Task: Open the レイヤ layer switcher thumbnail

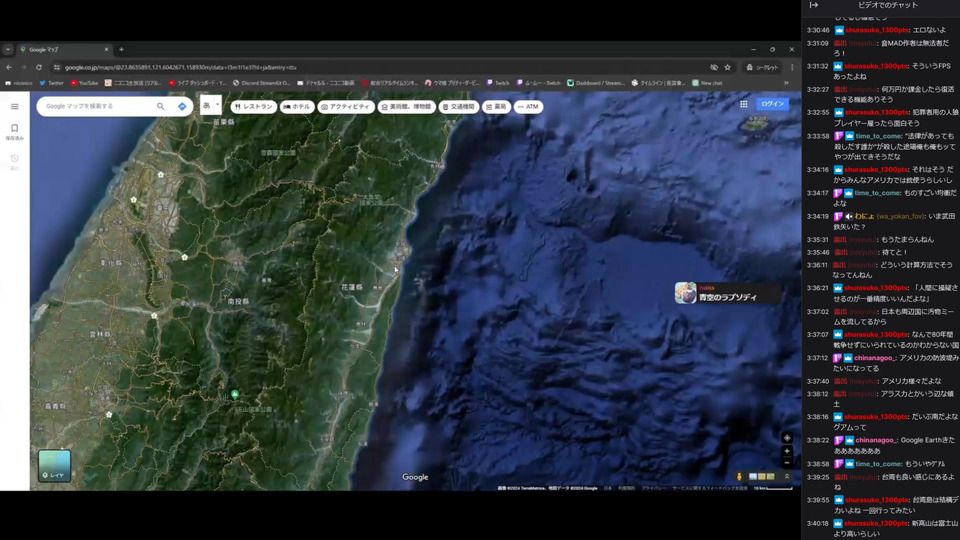Action: (x=54, y=466)
